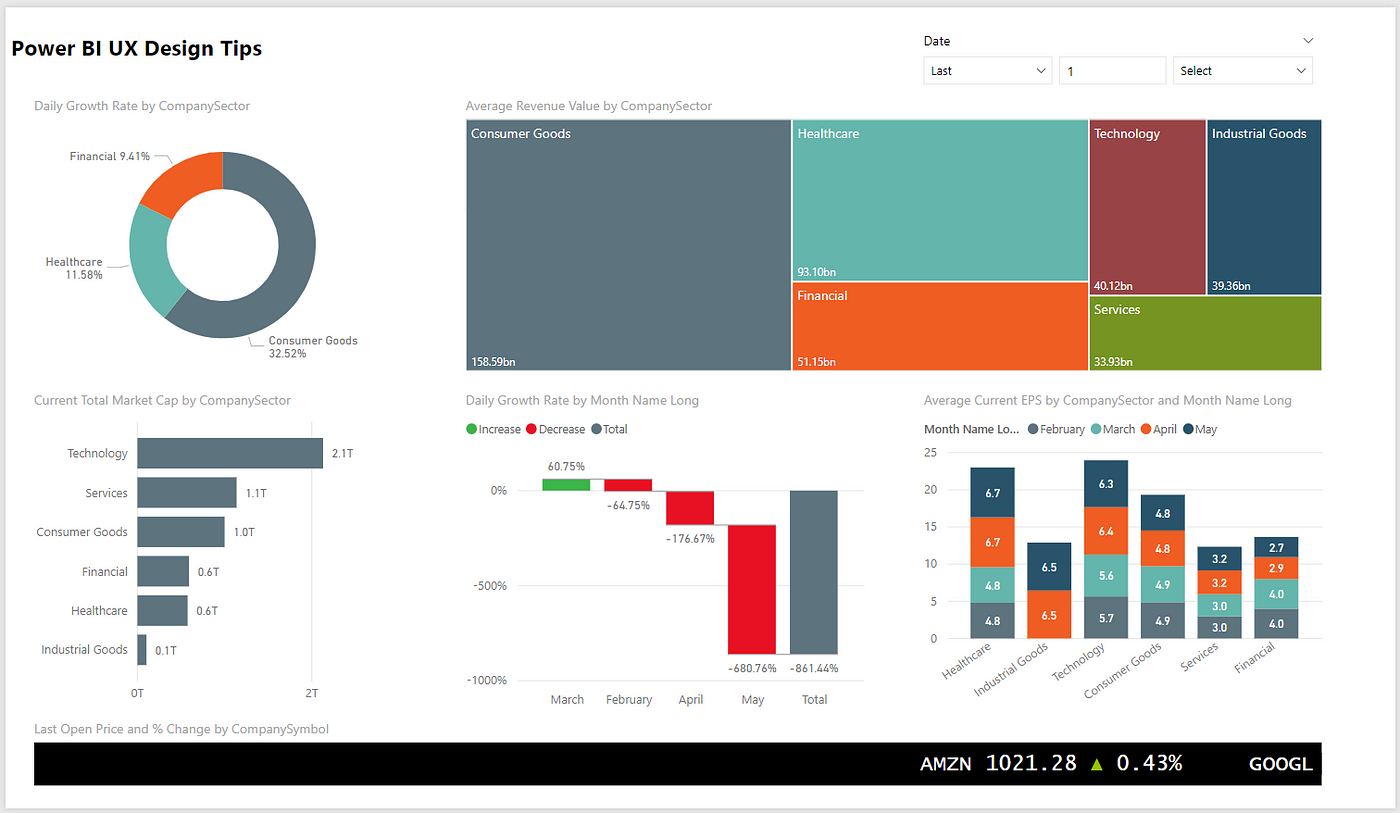Click the '33.93bn' treemap value
The height and width of the screenshot is (813, 1400).
click(x=1113, y=362)
